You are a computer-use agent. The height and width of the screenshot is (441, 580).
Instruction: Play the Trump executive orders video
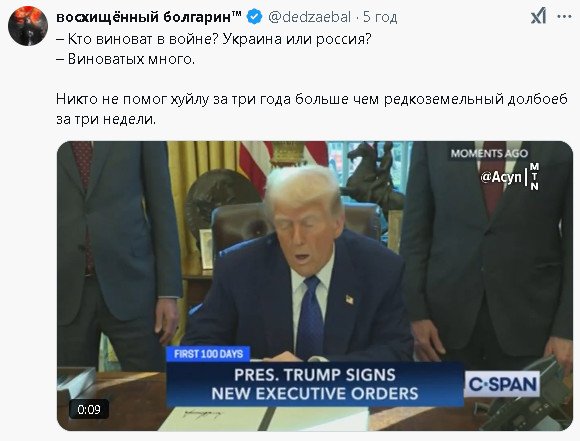point(315,286)
